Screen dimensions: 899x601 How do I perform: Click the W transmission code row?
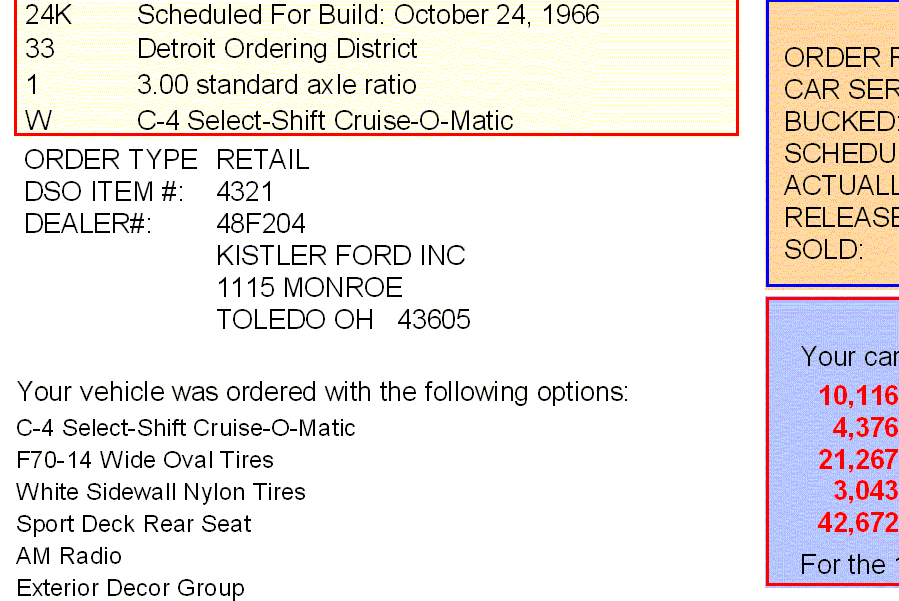pyautogui.click(x=376, y=120)
